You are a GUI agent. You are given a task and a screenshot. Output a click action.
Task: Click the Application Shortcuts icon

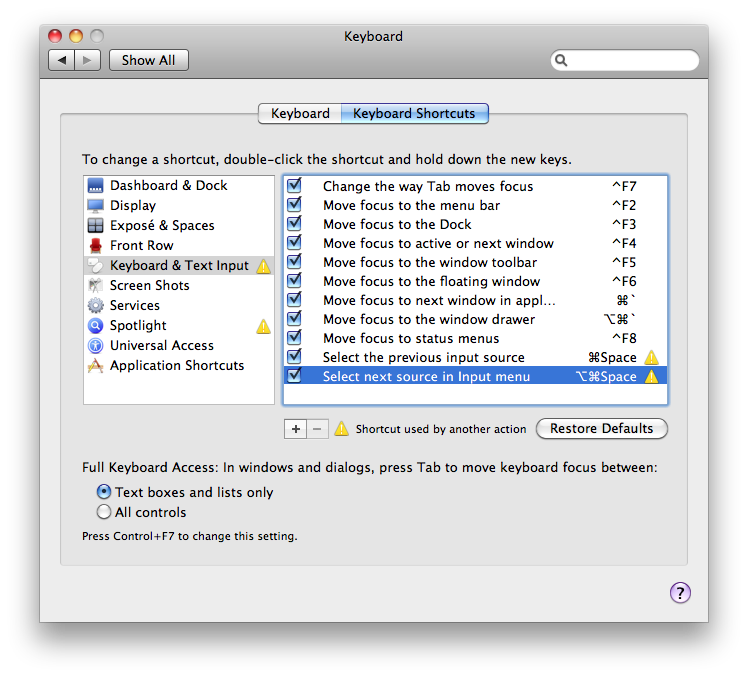pos(95,365)
